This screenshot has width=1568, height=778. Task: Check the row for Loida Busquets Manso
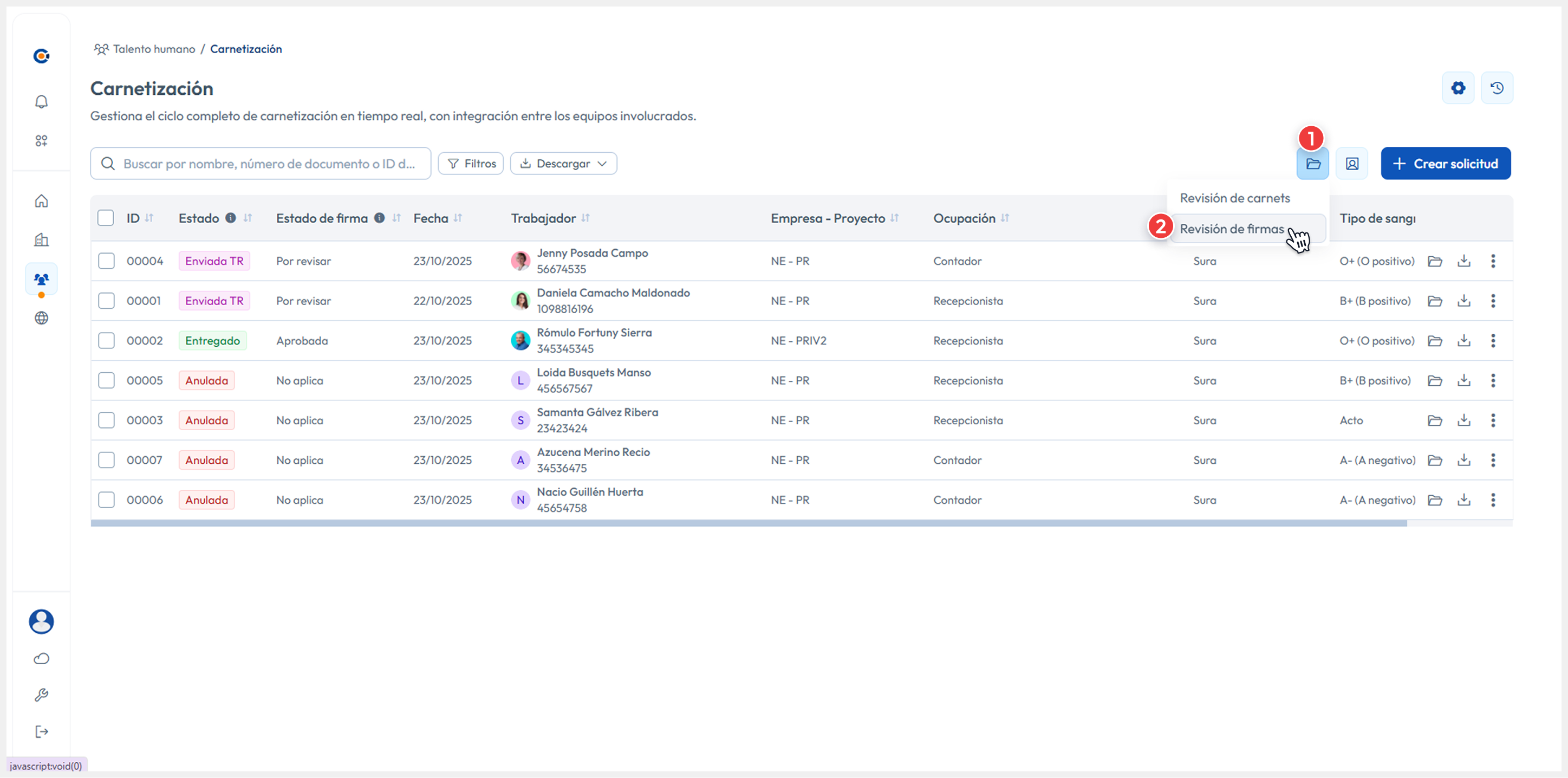click(107, 380)
